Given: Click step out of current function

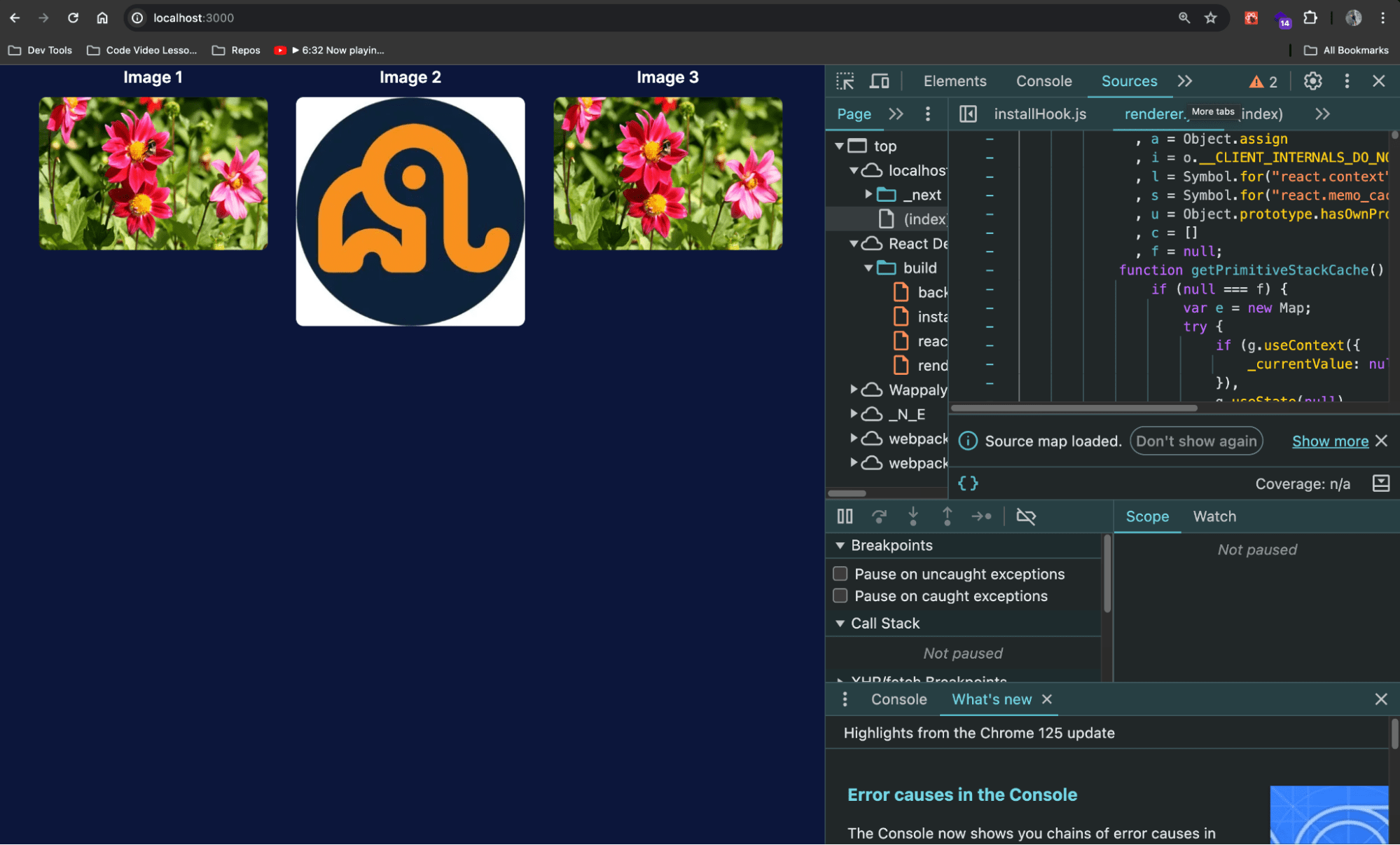Looking at the screenshot, I should (x=947, y=516).
